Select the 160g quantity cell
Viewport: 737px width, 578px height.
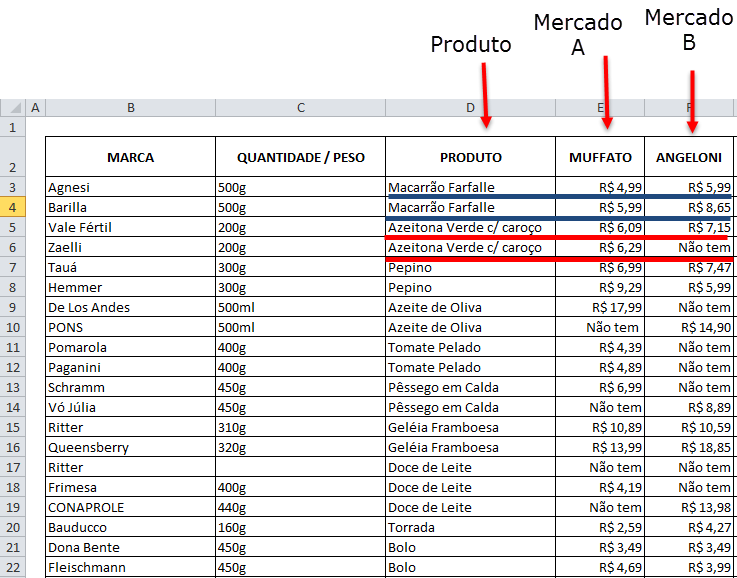coord(300,527)
